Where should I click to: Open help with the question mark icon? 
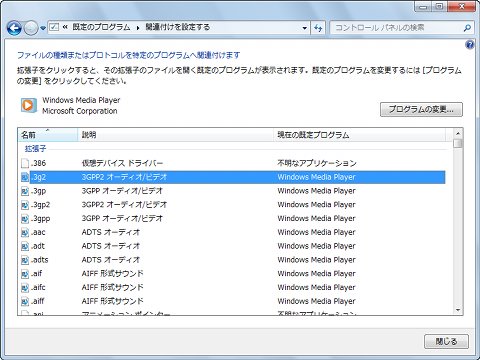(x=470, y=44)
